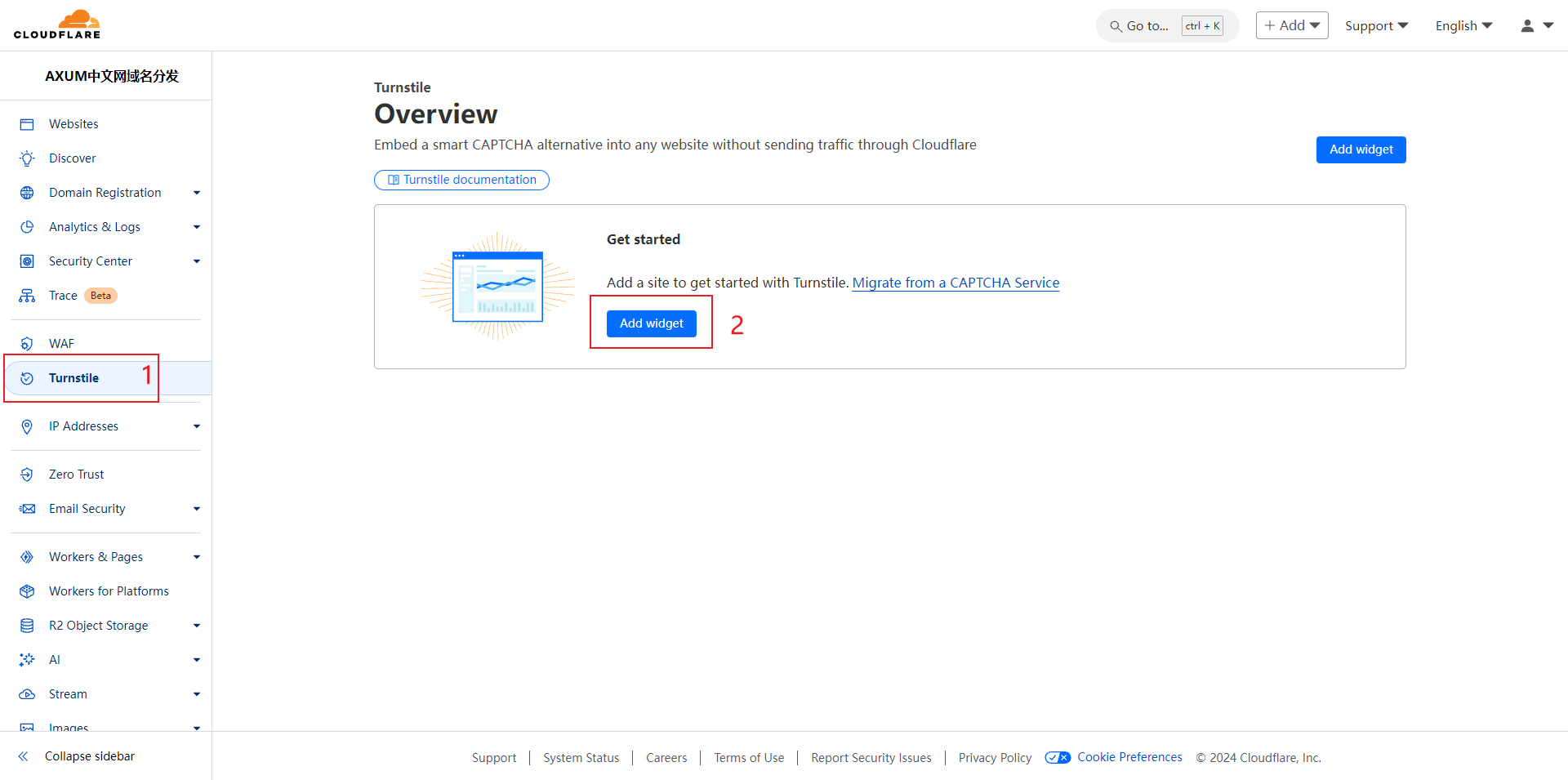Click the Trace network icon
The image size is (1568, 780).
[x=27, y=296]
